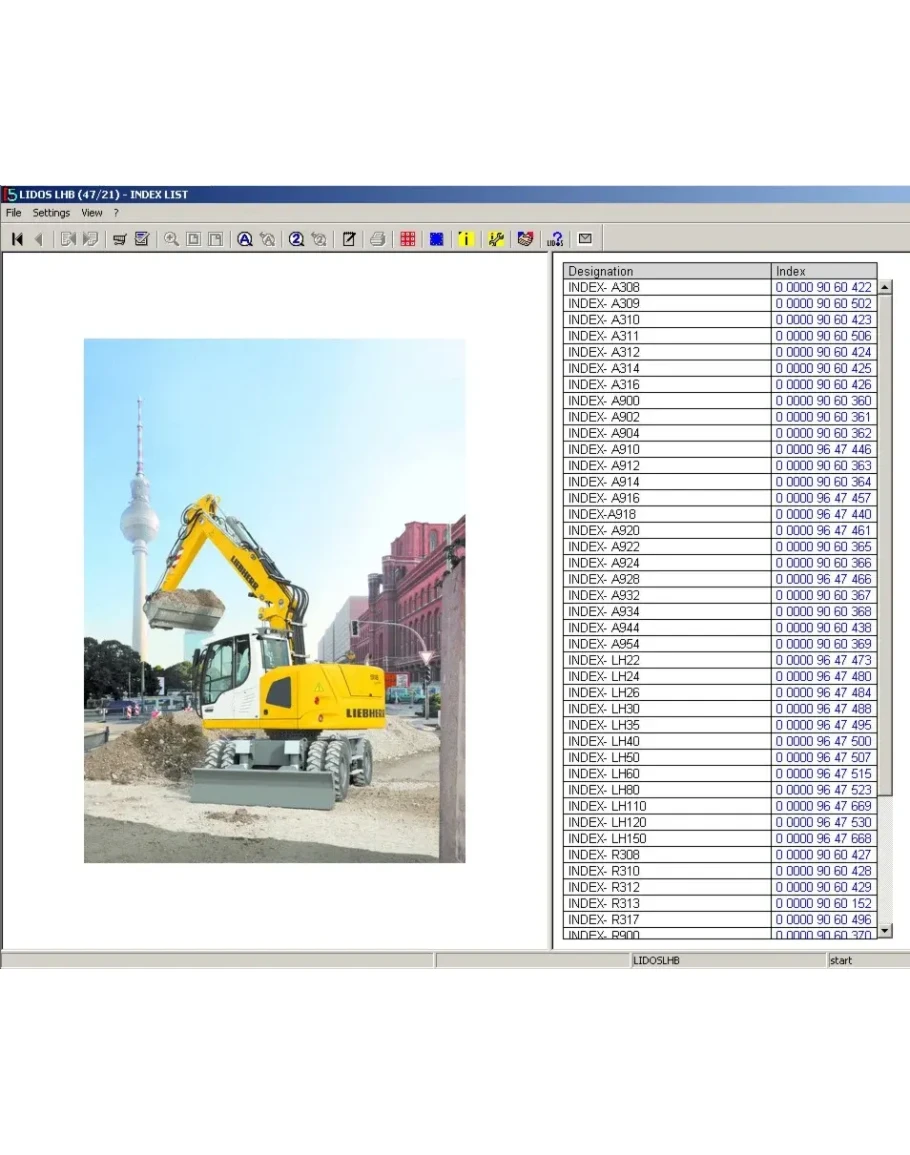Image resolution: width=910 pixels, height=1155 pixels.
Task: Click the circled A search icon
Action: point(244,239)
